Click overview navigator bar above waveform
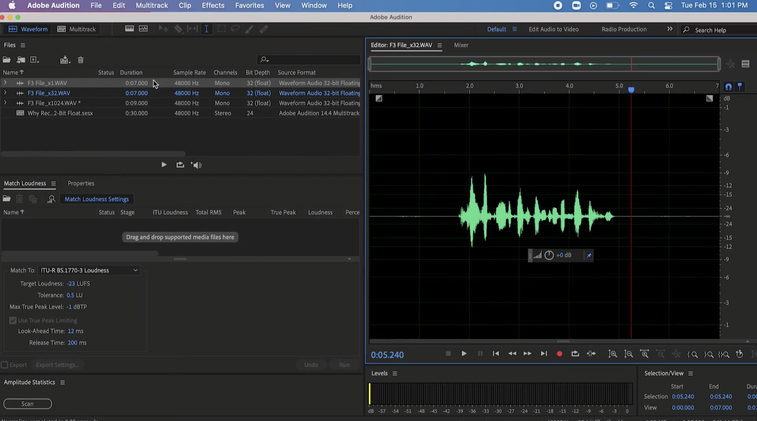This screenshot has height=421, width=757. tap(544, 64)
